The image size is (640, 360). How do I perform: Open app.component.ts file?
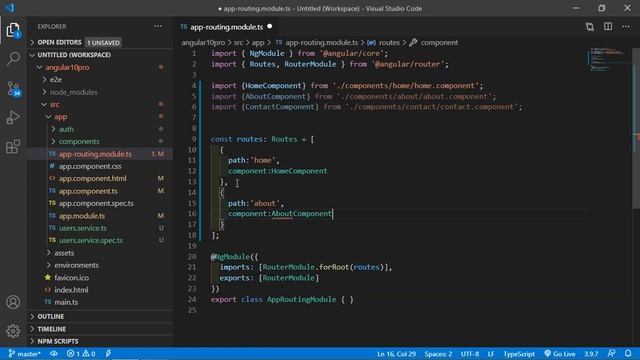coord(100,191)
